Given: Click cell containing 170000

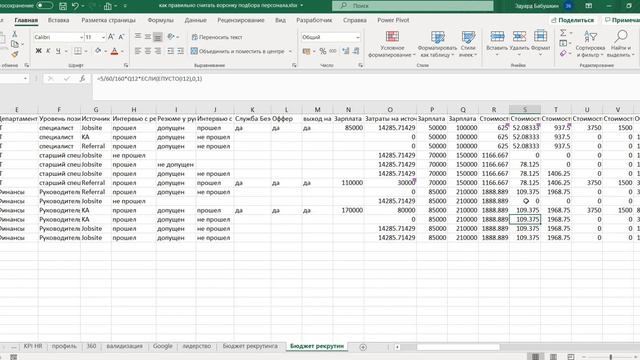Looking at the screenshot, I should point(348,210).
